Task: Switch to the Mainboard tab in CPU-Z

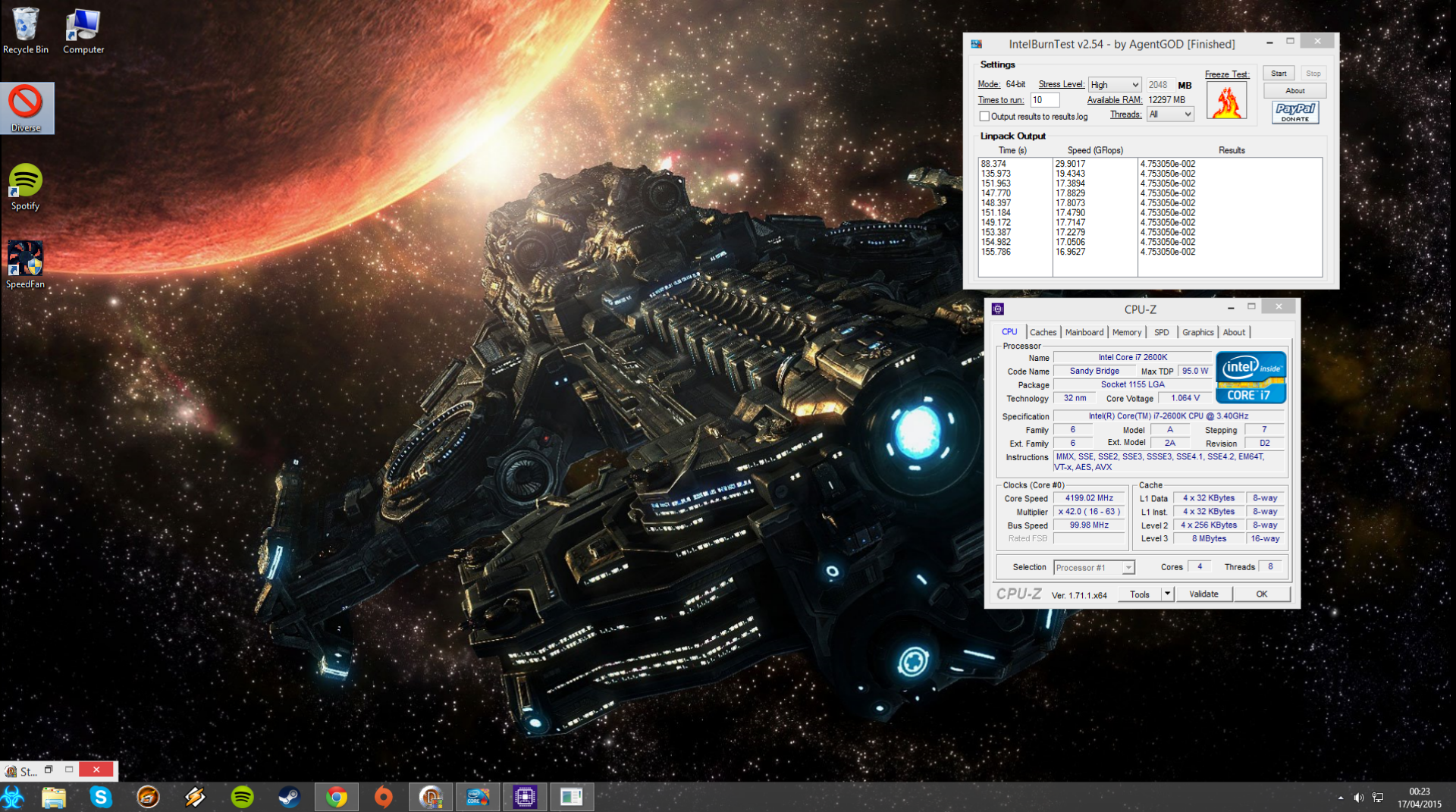Action: pos(1084,332)
